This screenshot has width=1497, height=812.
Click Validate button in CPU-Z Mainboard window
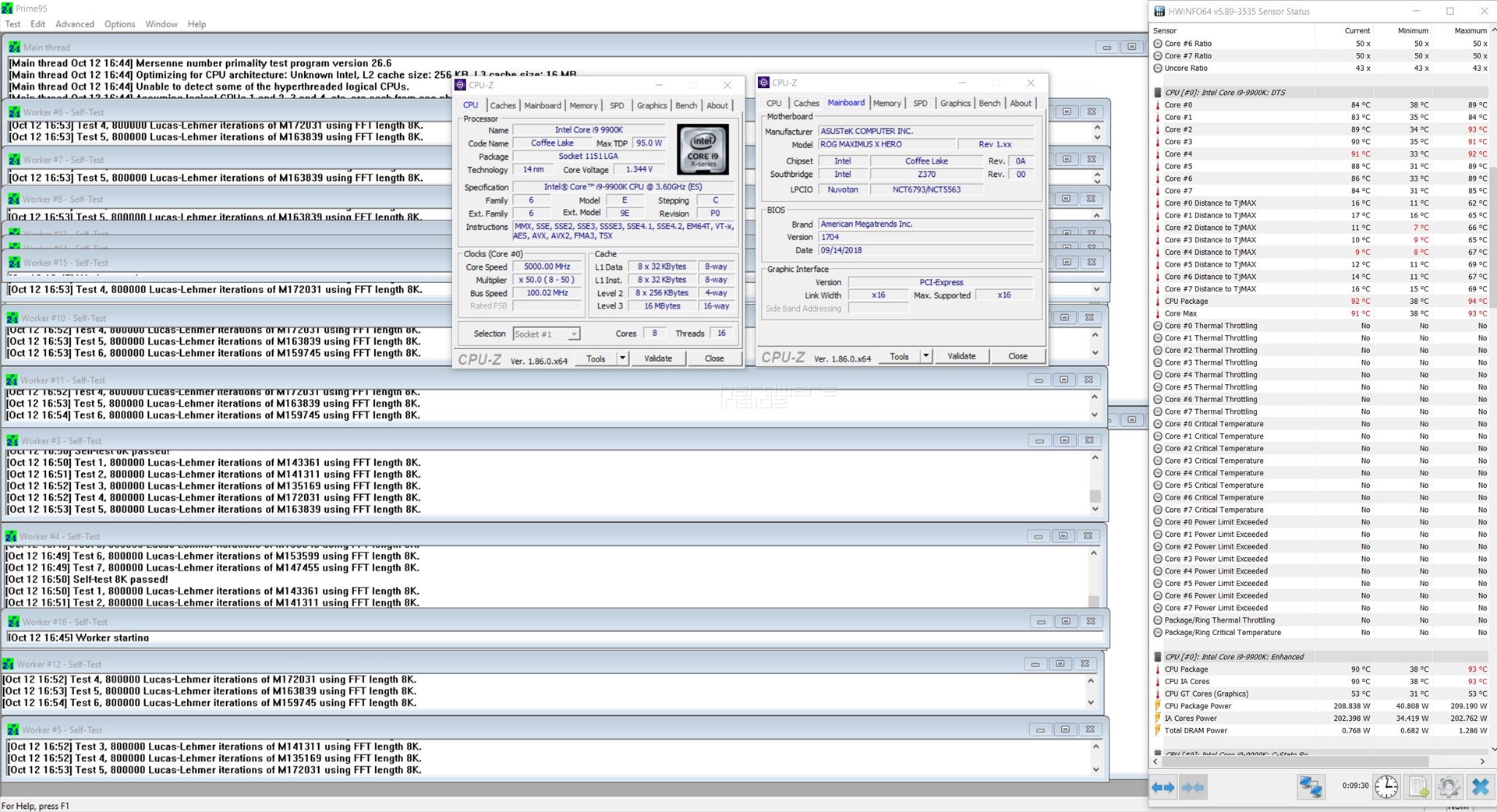(961, 356)
